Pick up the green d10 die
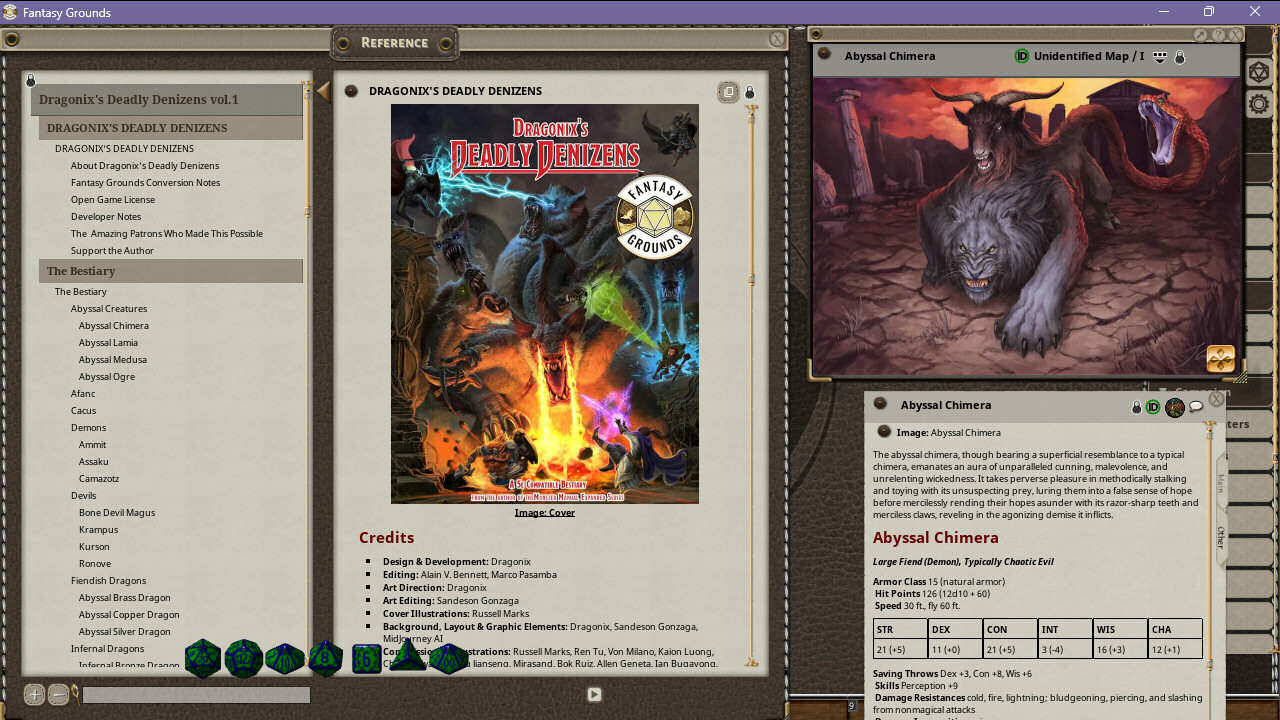The image size is (1280, 720). pos(285,658)
